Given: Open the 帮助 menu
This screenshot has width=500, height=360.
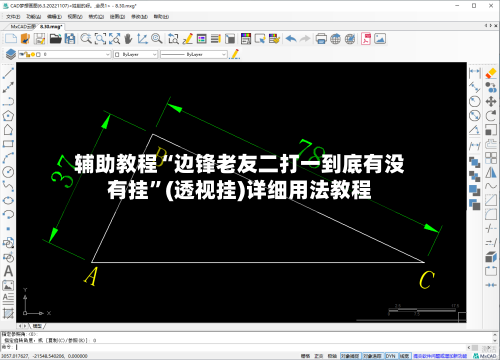Looking at the screenshot, I should pos(161,16).
